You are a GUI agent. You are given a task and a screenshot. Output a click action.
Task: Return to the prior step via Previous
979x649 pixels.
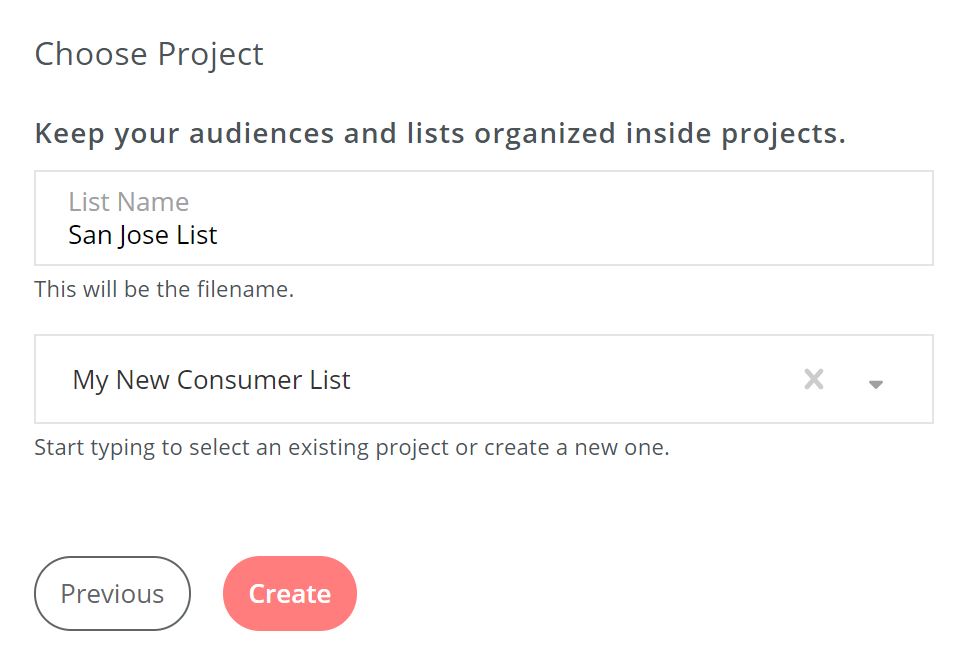(x=112, y=593)
